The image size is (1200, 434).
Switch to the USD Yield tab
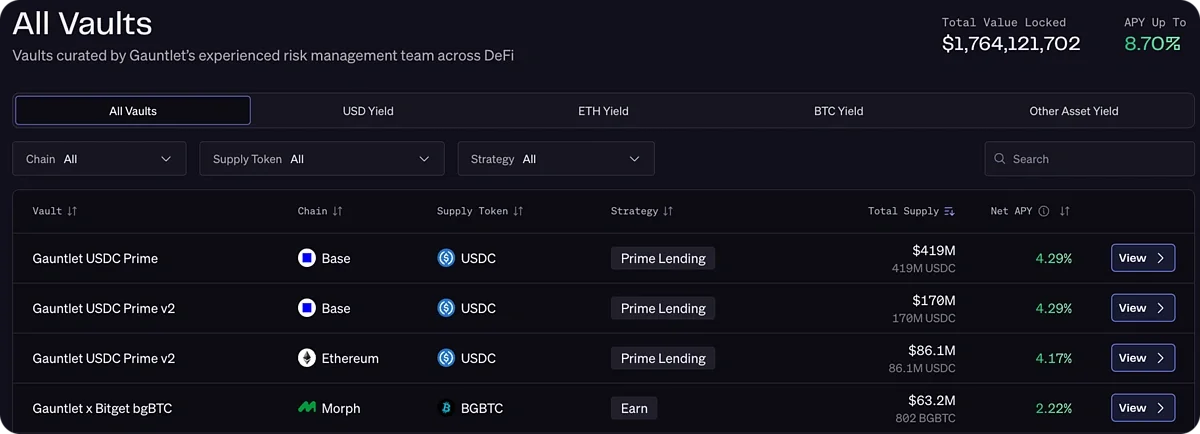[368, 111]
